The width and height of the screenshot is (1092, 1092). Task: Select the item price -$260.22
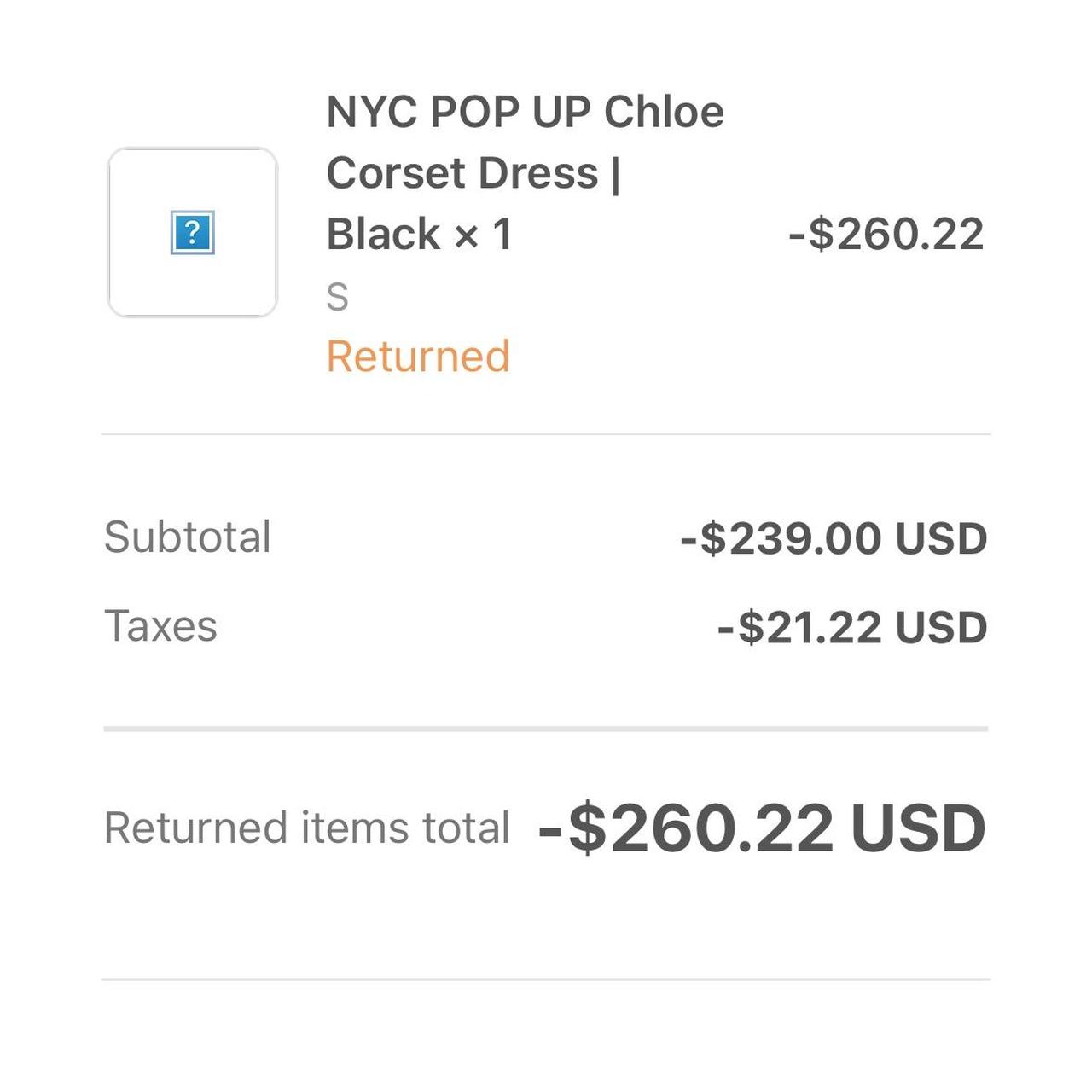[886, 234]
